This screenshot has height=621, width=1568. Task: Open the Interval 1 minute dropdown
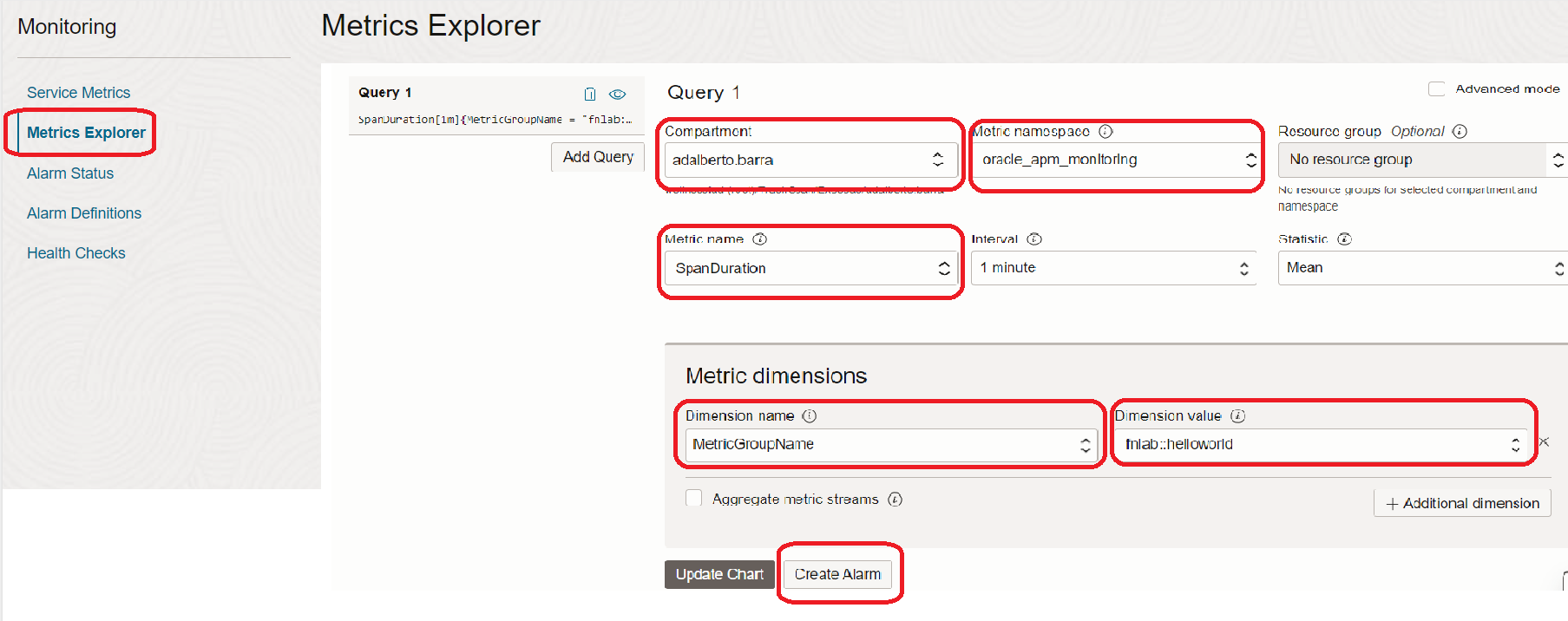coord(1113,269)
